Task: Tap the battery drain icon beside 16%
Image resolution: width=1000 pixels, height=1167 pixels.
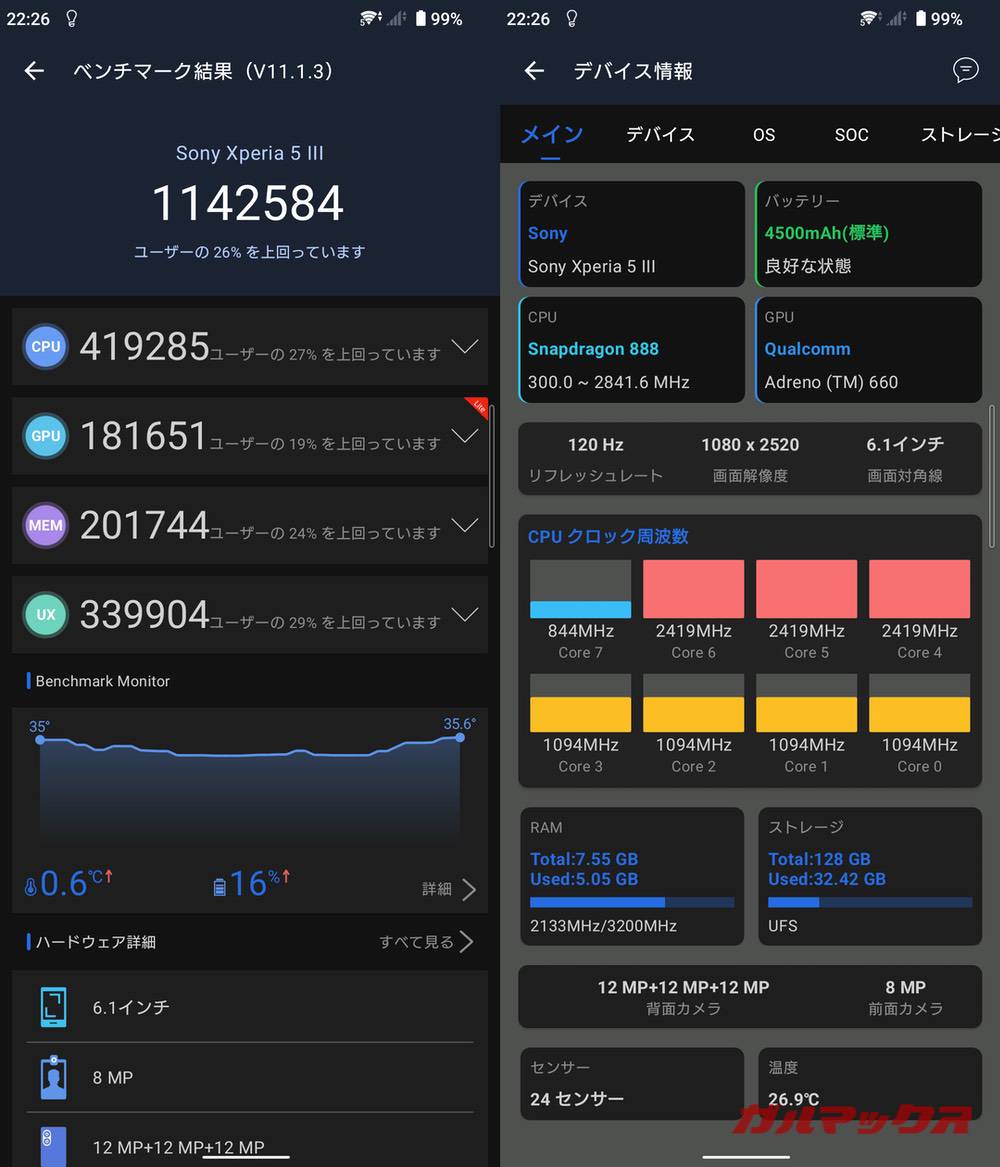Action: tap(219, 887)
